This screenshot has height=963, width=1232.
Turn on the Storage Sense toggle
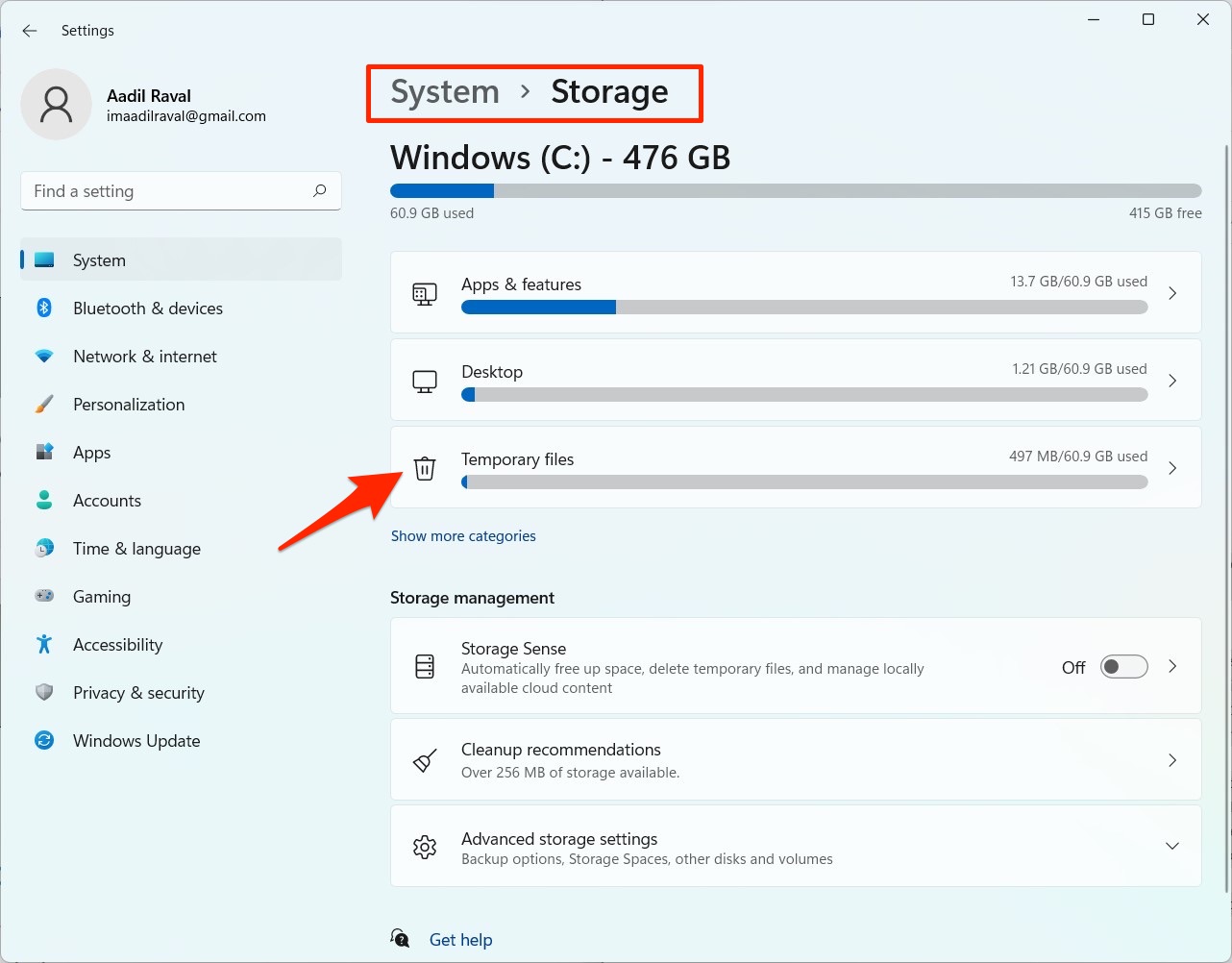(x=1123, y=667)
